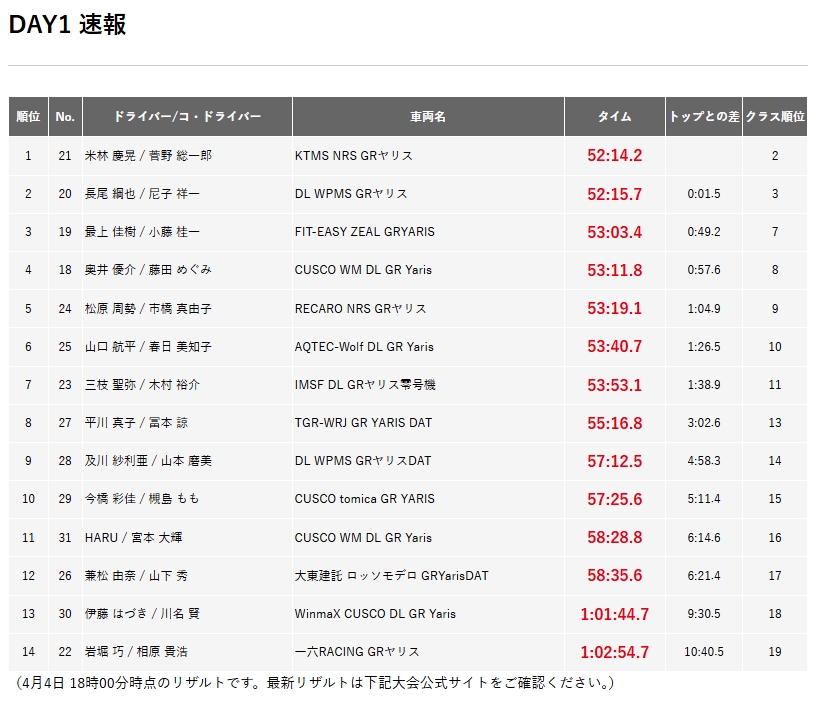Click the footnote about 4月4日 18時00分 results
819x701 pixels.
315,683
